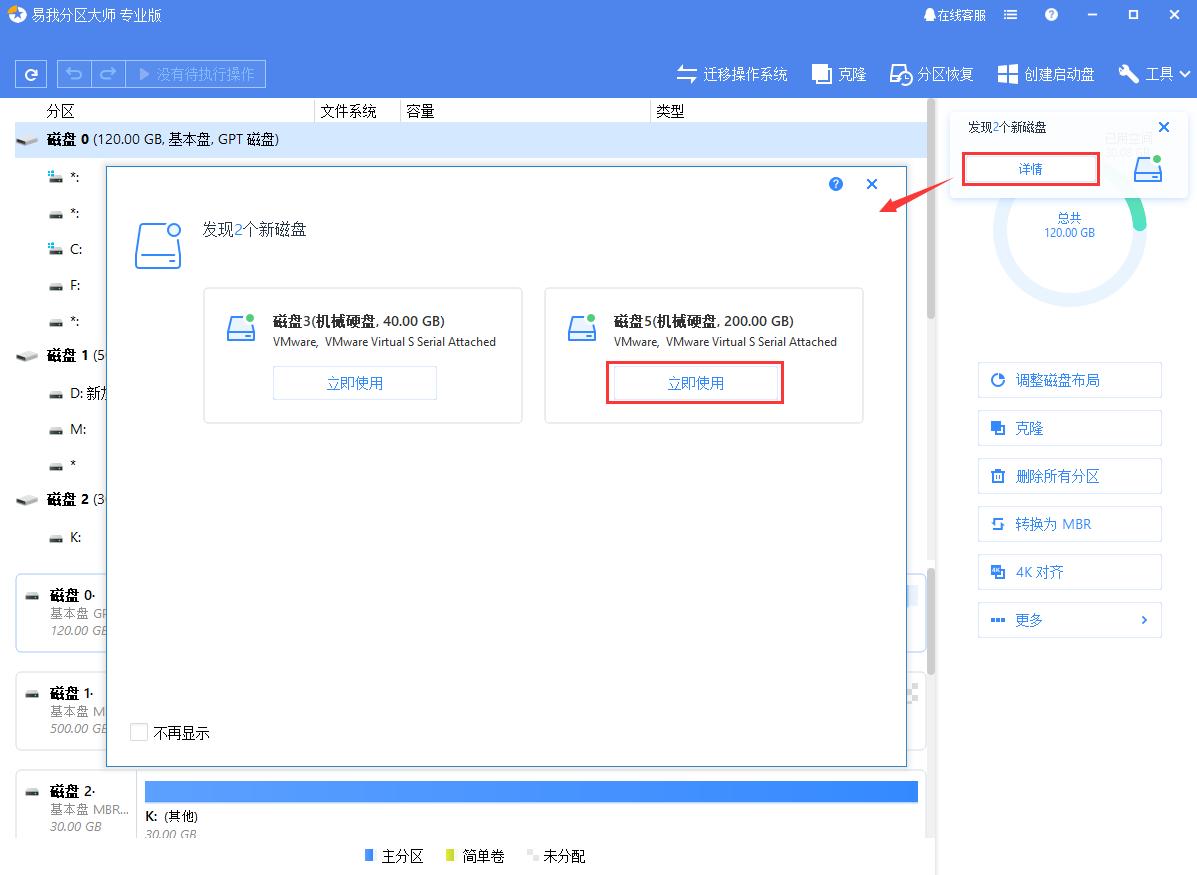Expand the 更多 option in the right panel
Image resolution: width=1197 pixels, height=875 pixels.
pos(1069,620)
